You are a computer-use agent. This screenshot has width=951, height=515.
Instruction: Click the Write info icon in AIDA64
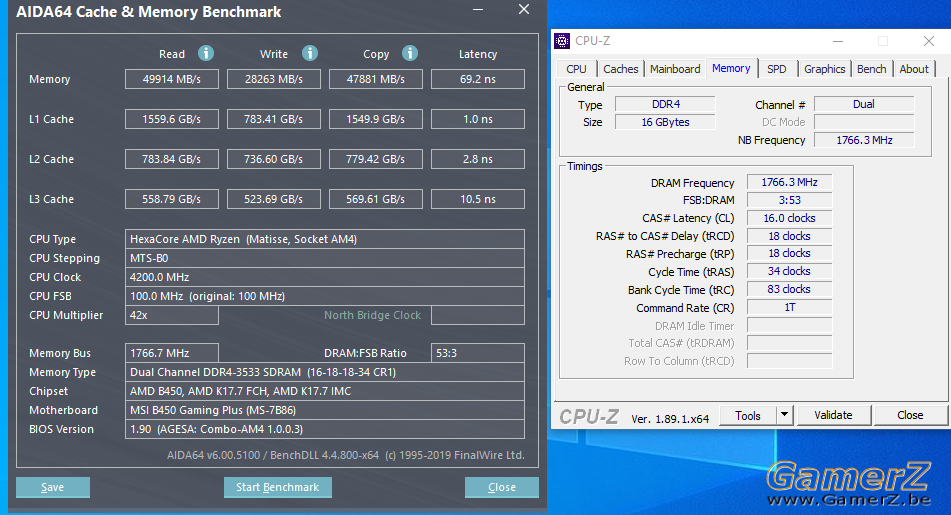point(310,53)
